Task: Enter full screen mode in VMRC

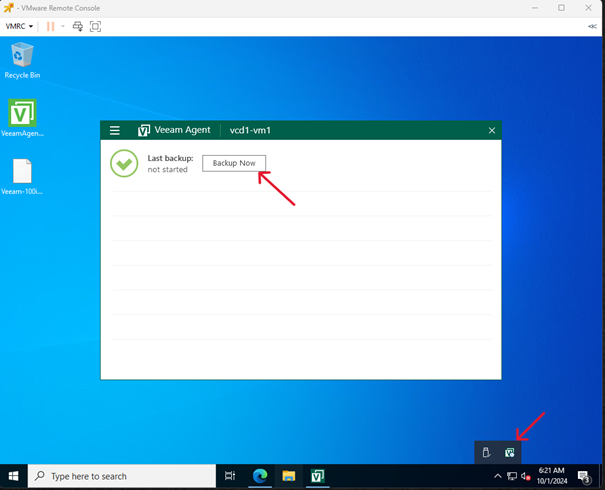Action: [96, 26]
